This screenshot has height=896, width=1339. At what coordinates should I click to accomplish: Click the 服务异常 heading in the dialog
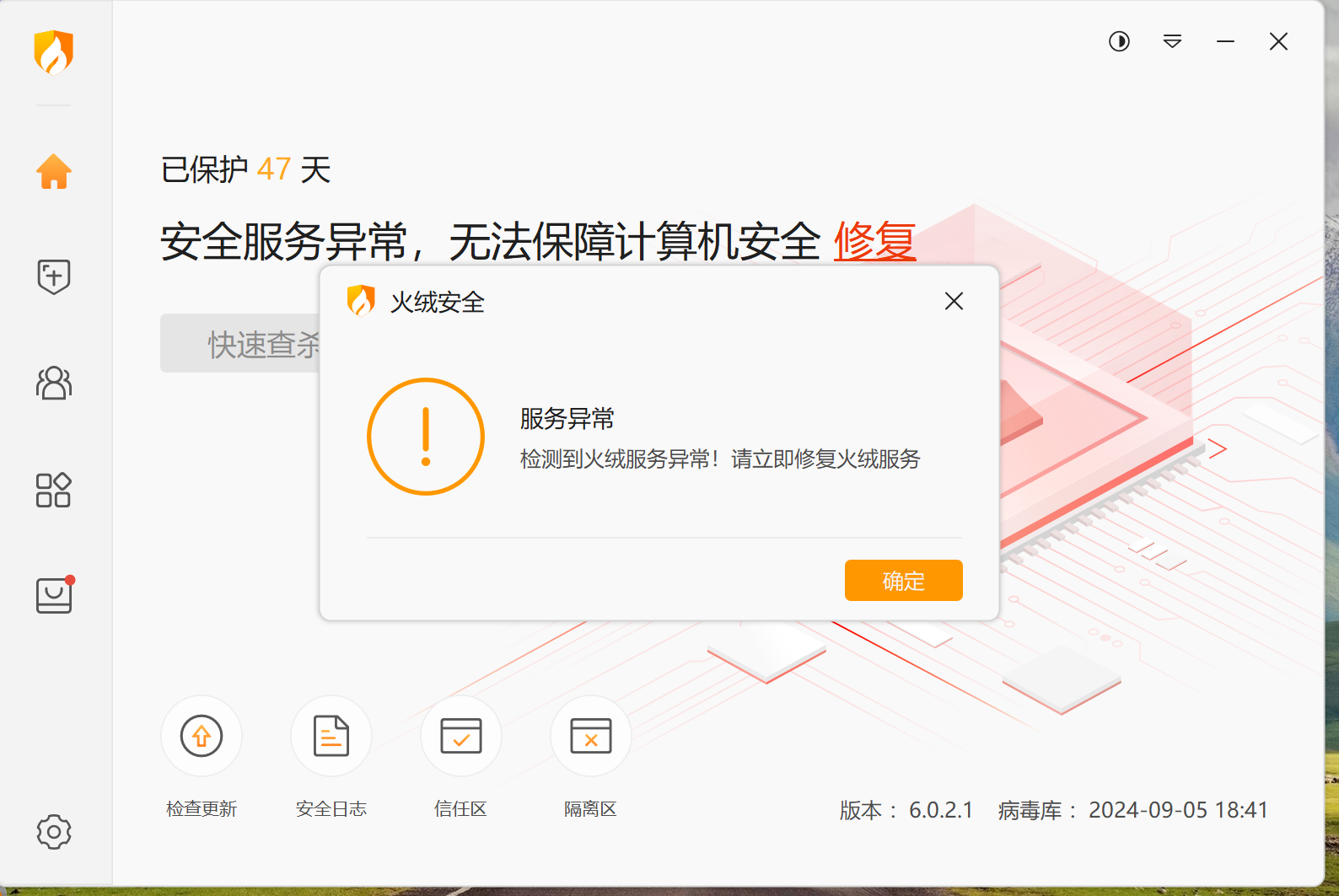point(567,419)
